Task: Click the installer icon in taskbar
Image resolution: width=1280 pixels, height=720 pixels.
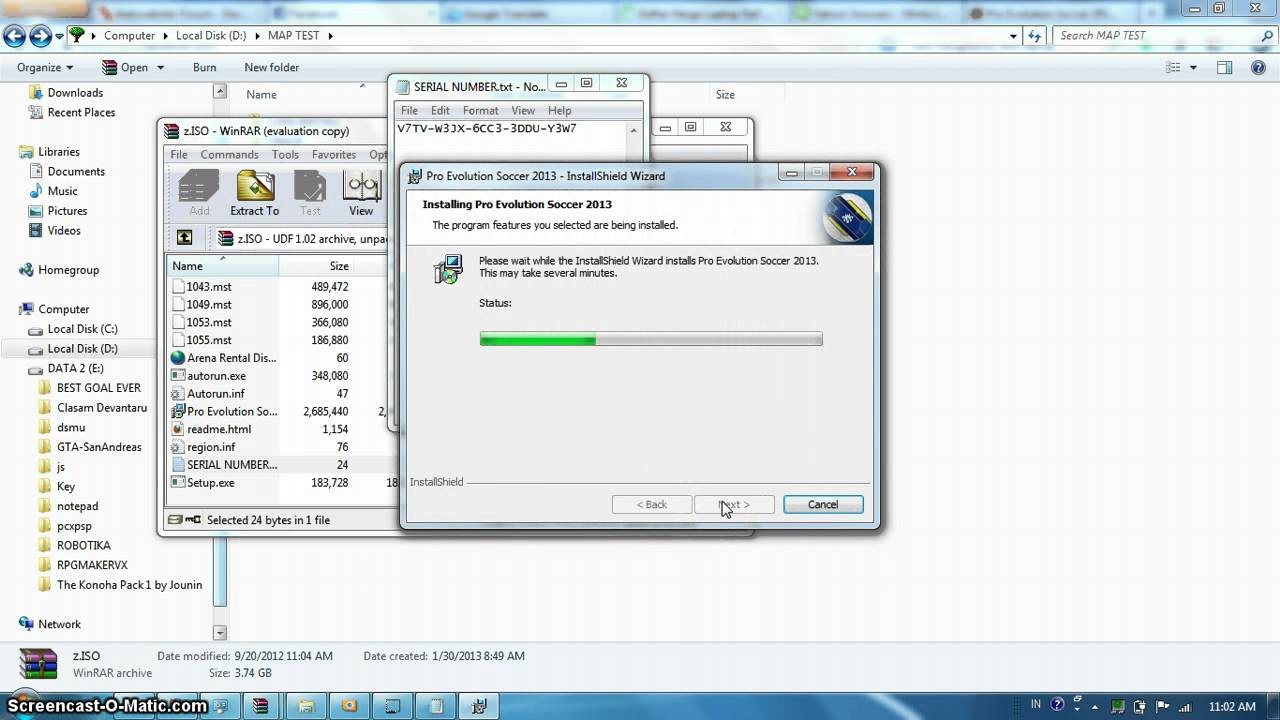Action: (479, 706)
